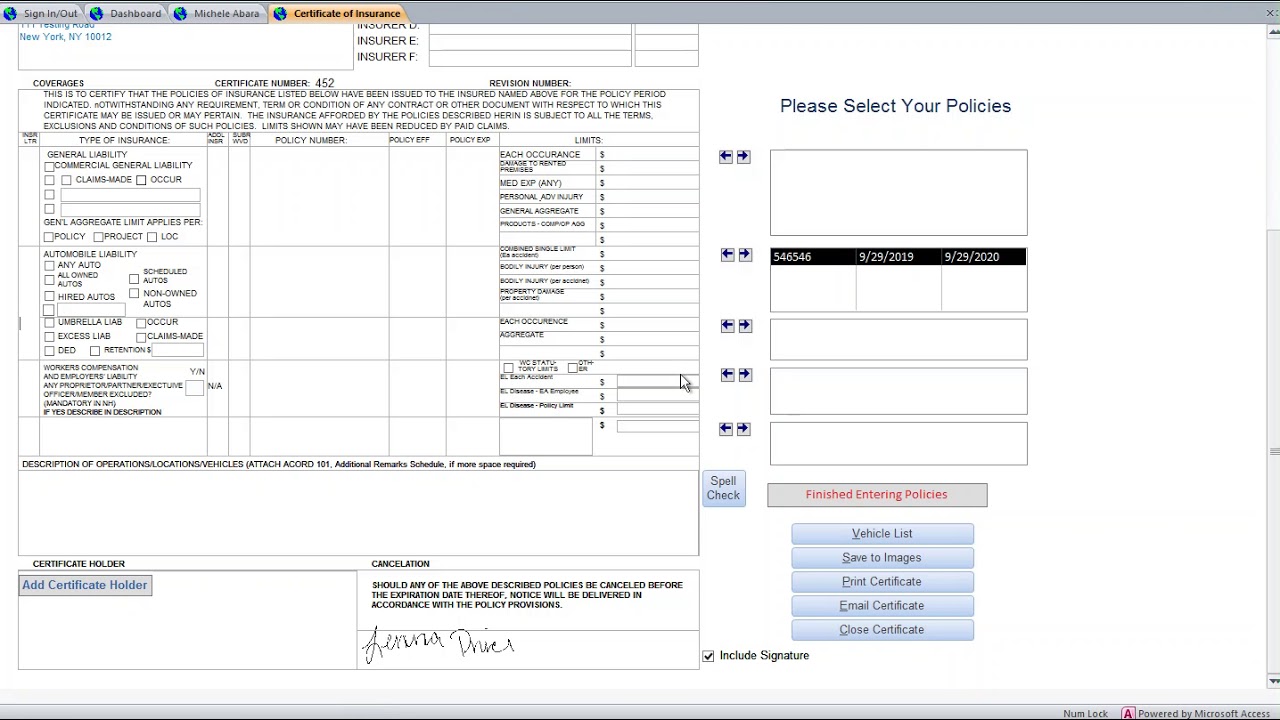Check the Non-Owned Autos box
Image resolution: width=1280 pixels, height=720 pixels.
(134, 294)
